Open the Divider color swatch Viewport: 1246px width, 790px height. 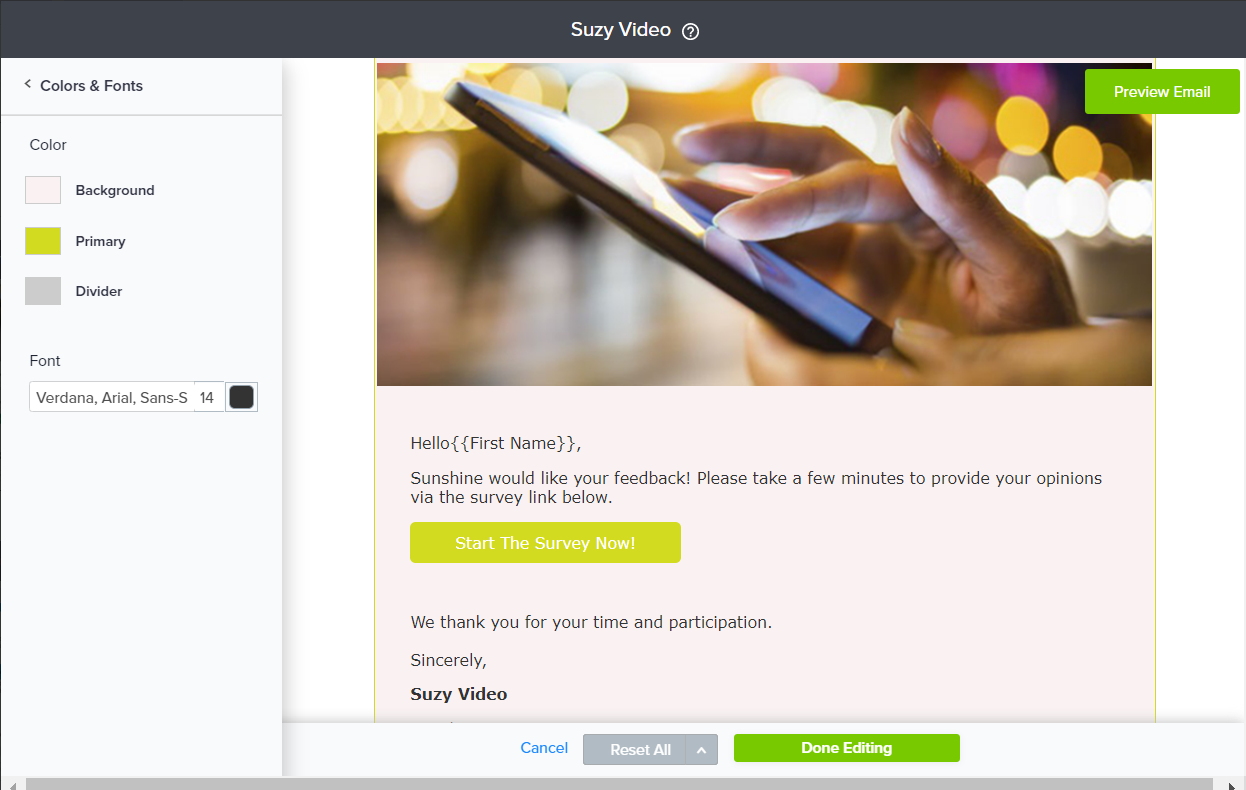(x=43, y=291)
